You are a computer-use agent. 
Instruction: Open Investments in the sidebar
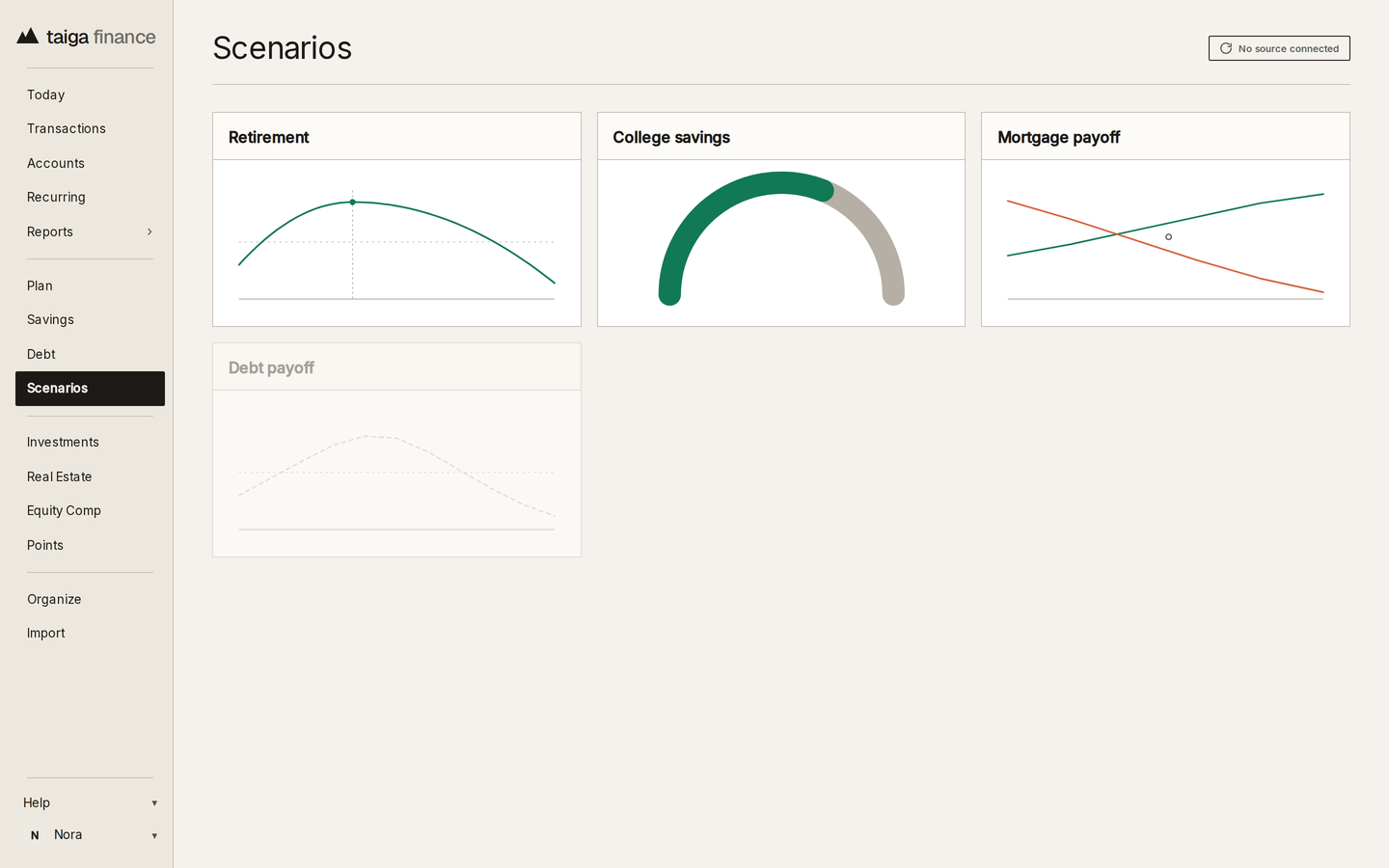pos(90,442)
